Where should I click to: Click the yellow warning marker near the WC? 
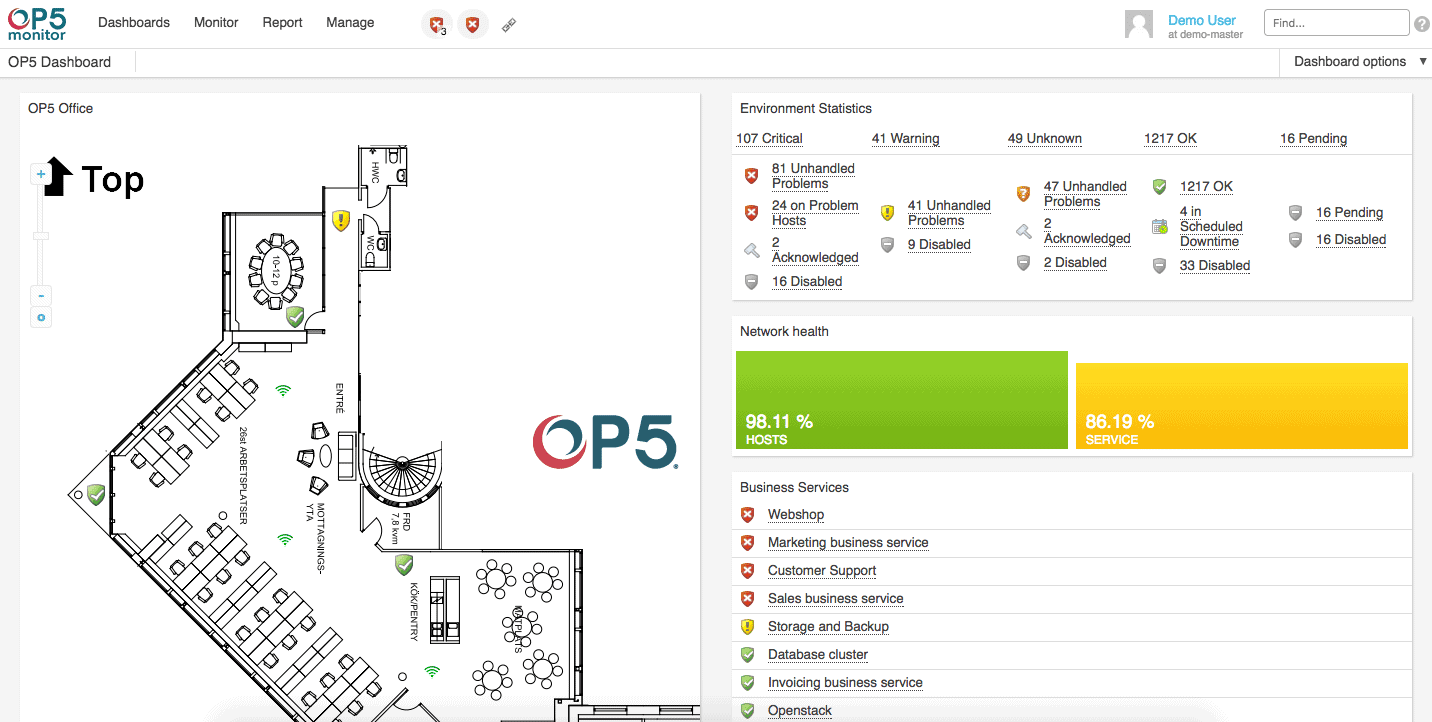pyautogui.click(x=340, y=221)
